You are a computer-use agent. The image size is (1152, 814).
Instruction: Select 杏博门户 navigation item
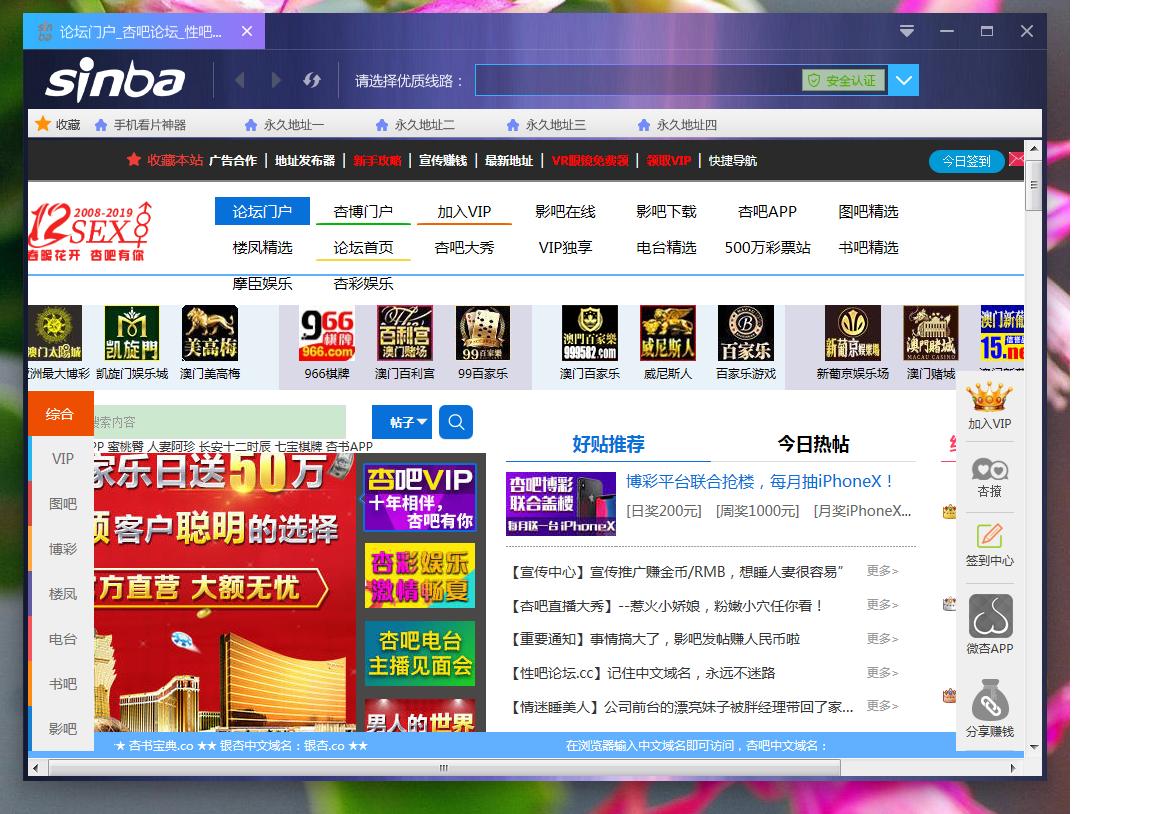point(363,212)
